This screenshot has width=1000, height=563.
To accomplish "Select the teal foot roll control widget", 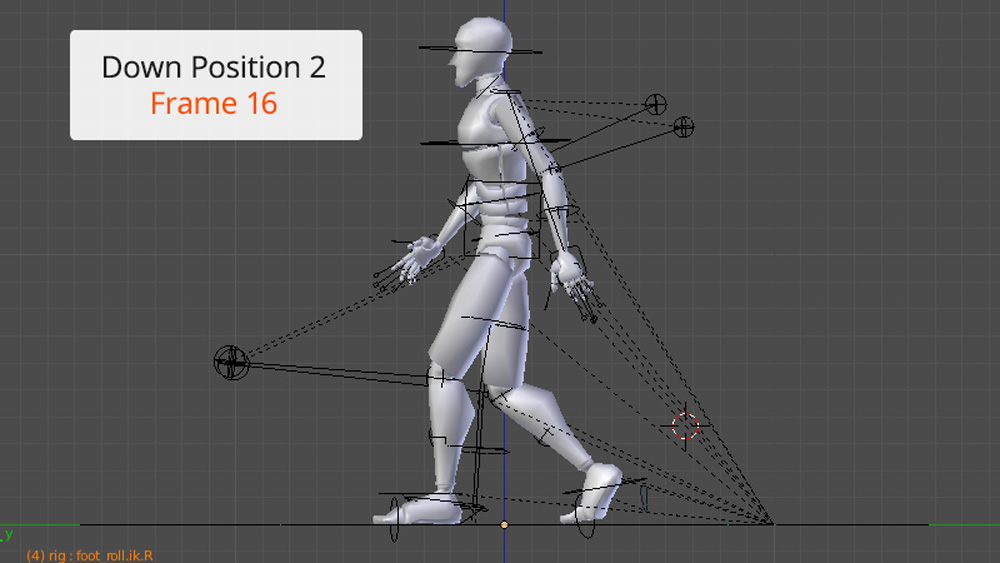I will click(645, 496).
